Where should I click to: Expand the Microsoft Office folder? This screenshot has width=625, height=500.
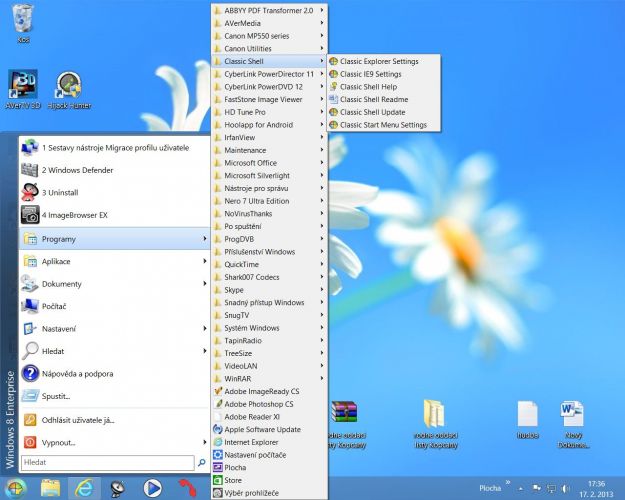point(269,163)
